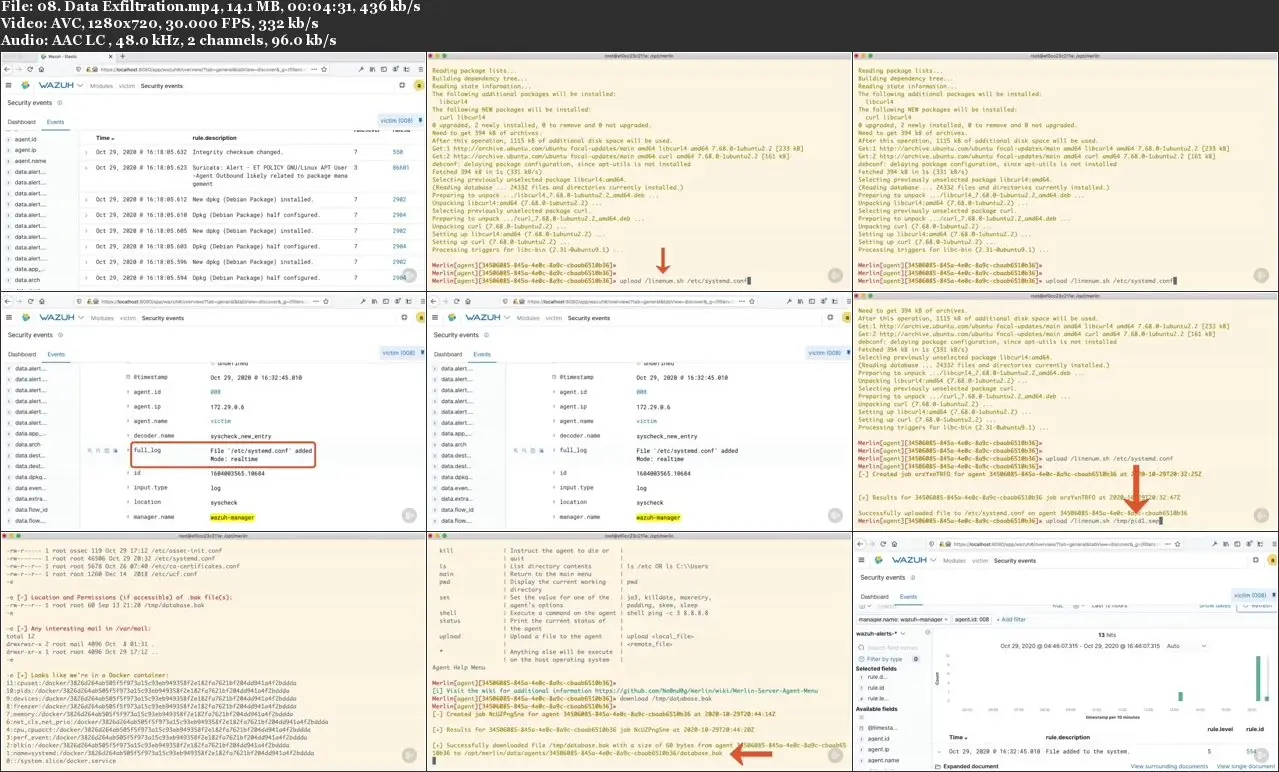Screen dimensions: 1279x772
Task: Select Events tab in histogram view
Action: click(x=908, y=597)
